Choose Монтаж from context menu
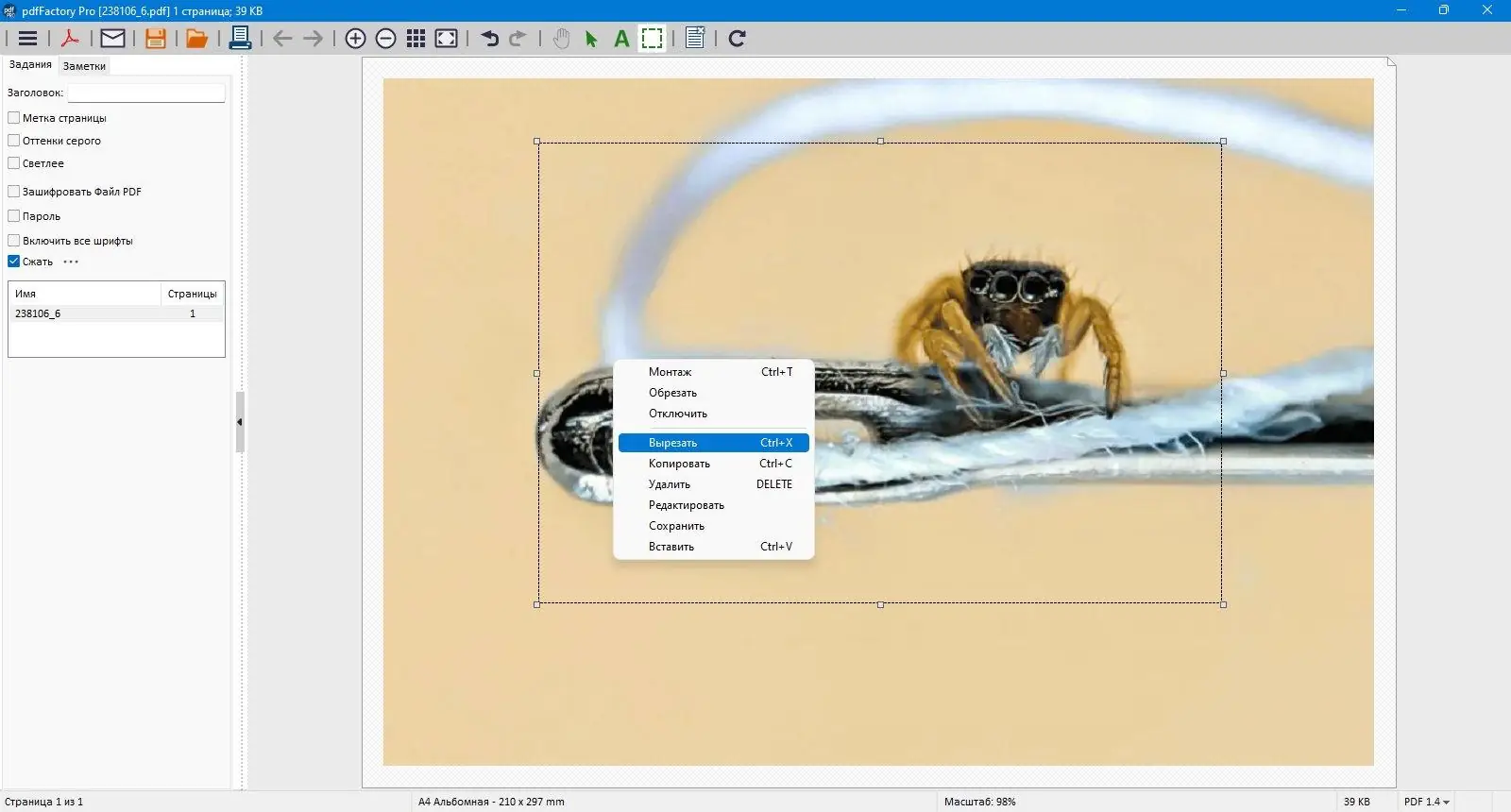 (714, 372)
